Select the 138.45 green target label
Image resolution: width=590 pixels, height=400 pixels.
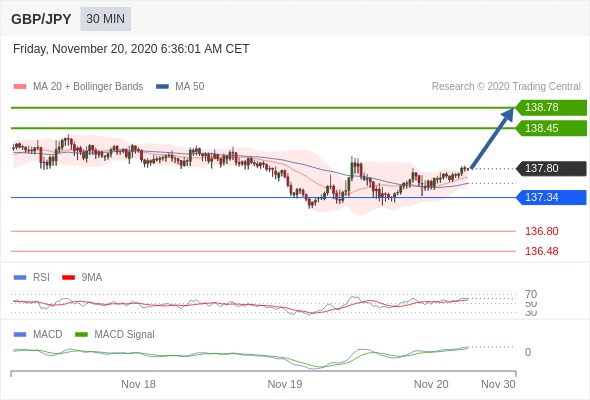551,128
